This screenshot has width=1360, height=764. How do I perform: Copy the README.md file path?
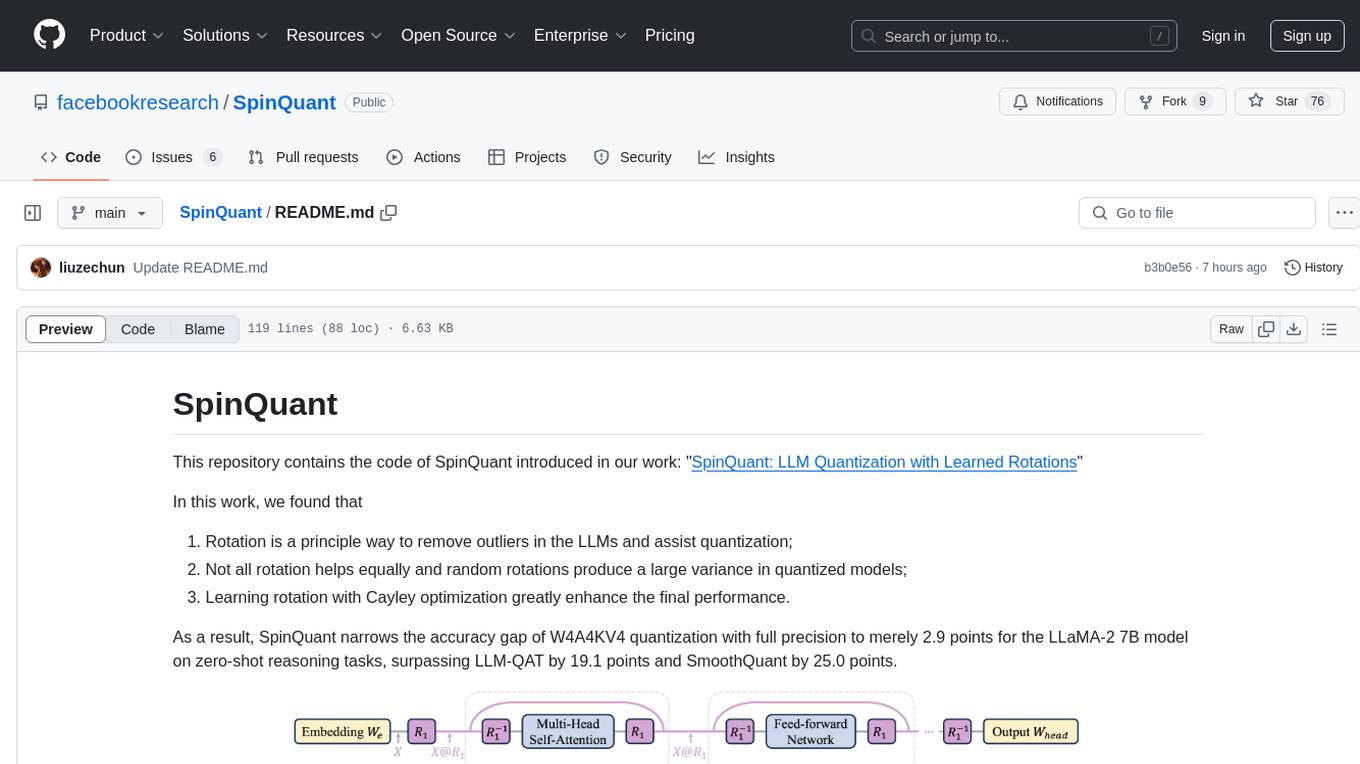389,212
